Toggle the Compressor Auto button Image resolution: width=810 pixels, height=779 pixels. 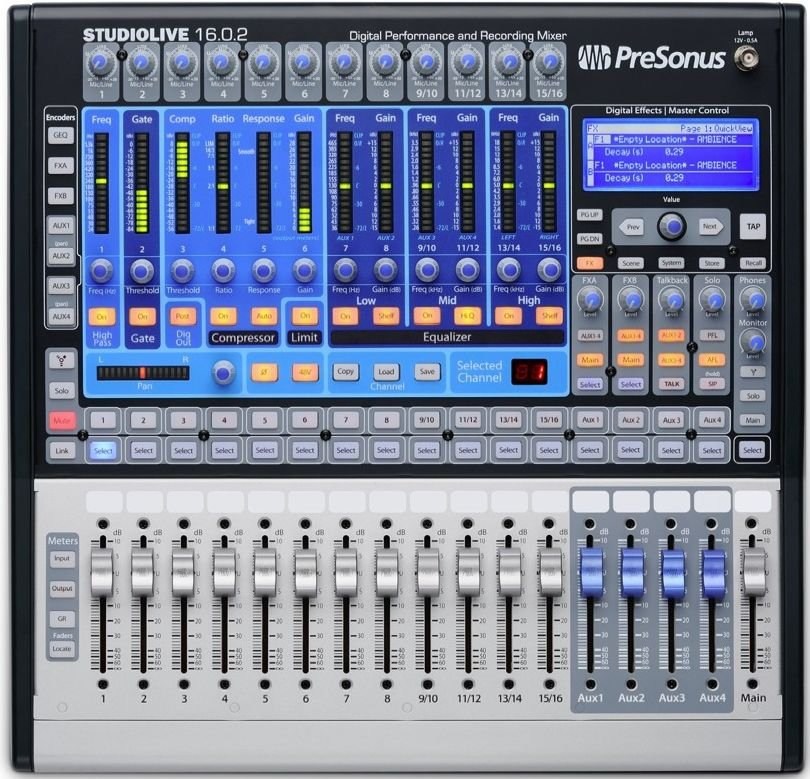264,316
